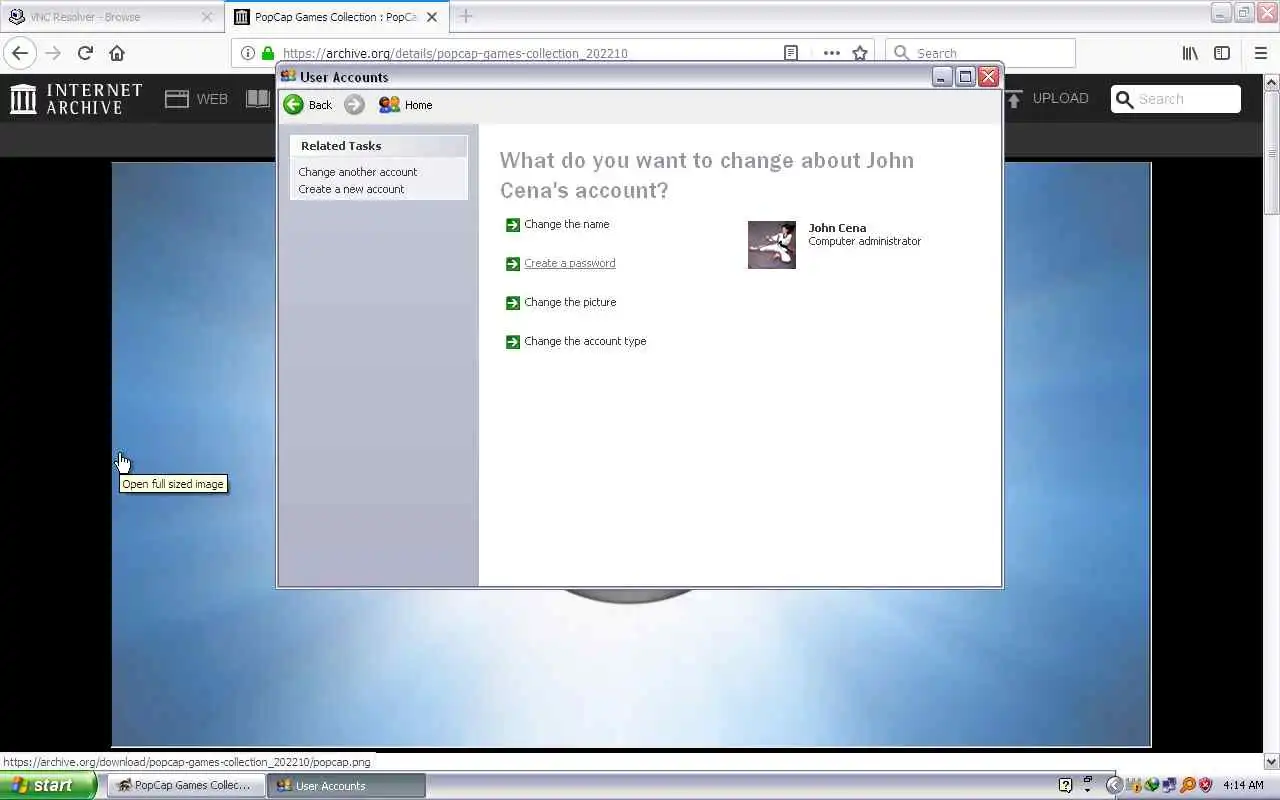This screenshot has height=800, width=1280.
Task: Click John Cena's account picture
Action: (x=772, y=245)
